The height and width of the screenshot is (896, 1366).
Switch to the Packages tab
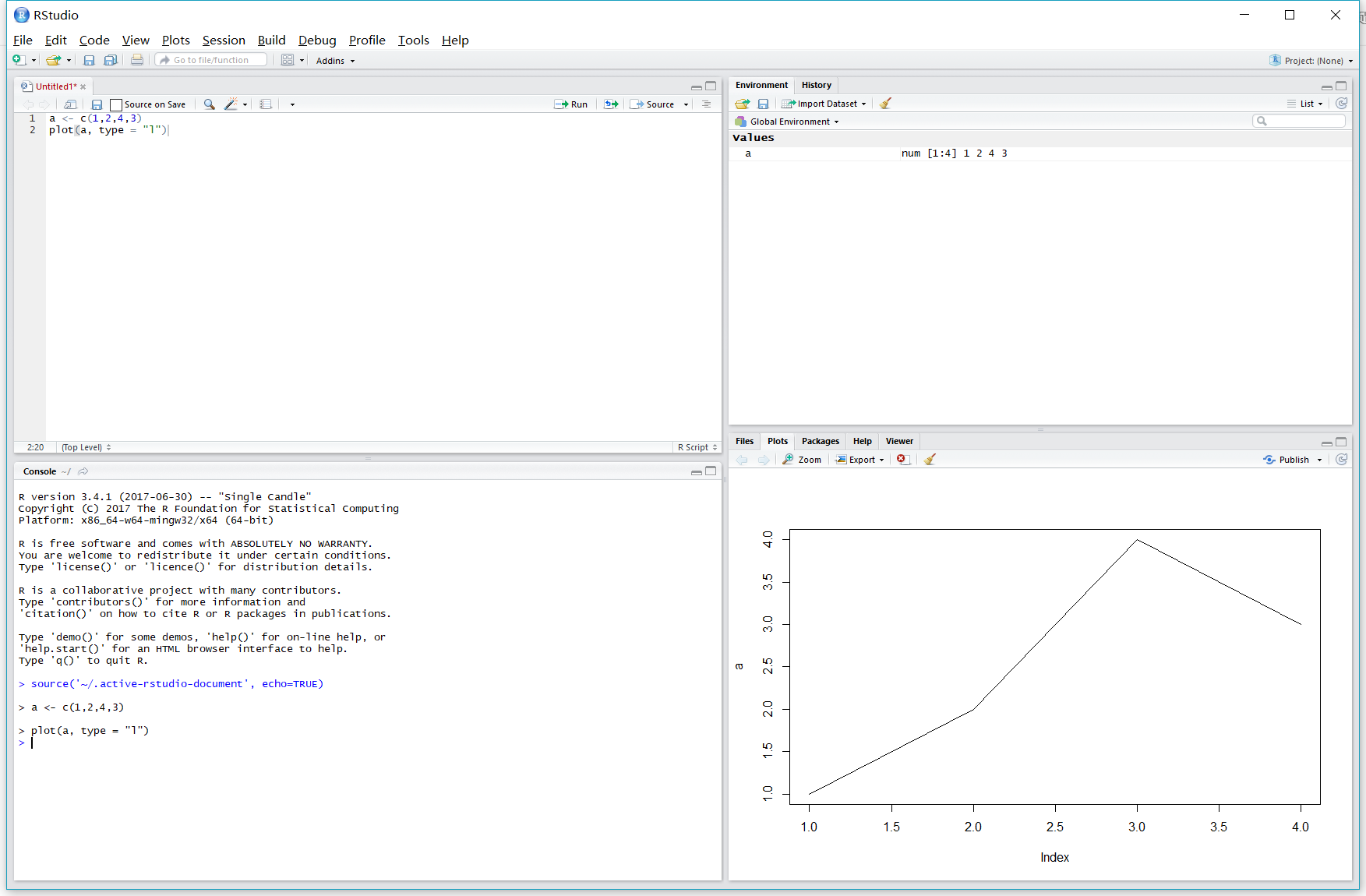point(821,441)
